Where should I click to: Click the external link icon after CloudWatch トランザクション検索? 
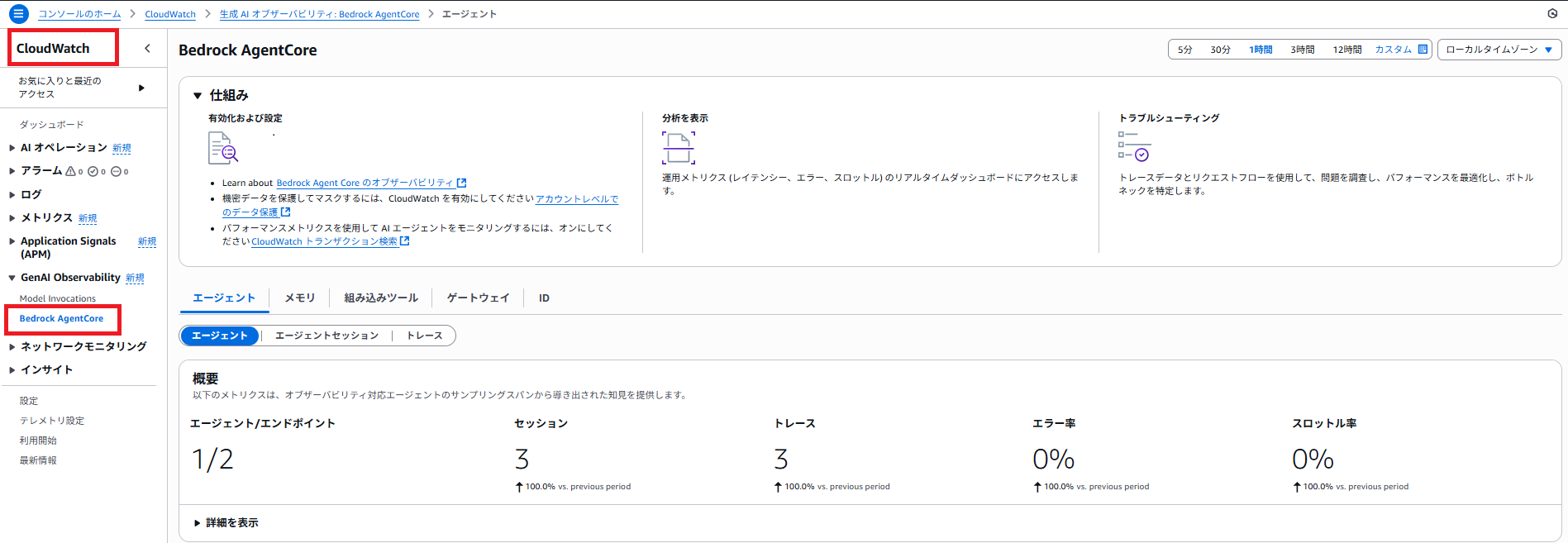click(405, 241)
